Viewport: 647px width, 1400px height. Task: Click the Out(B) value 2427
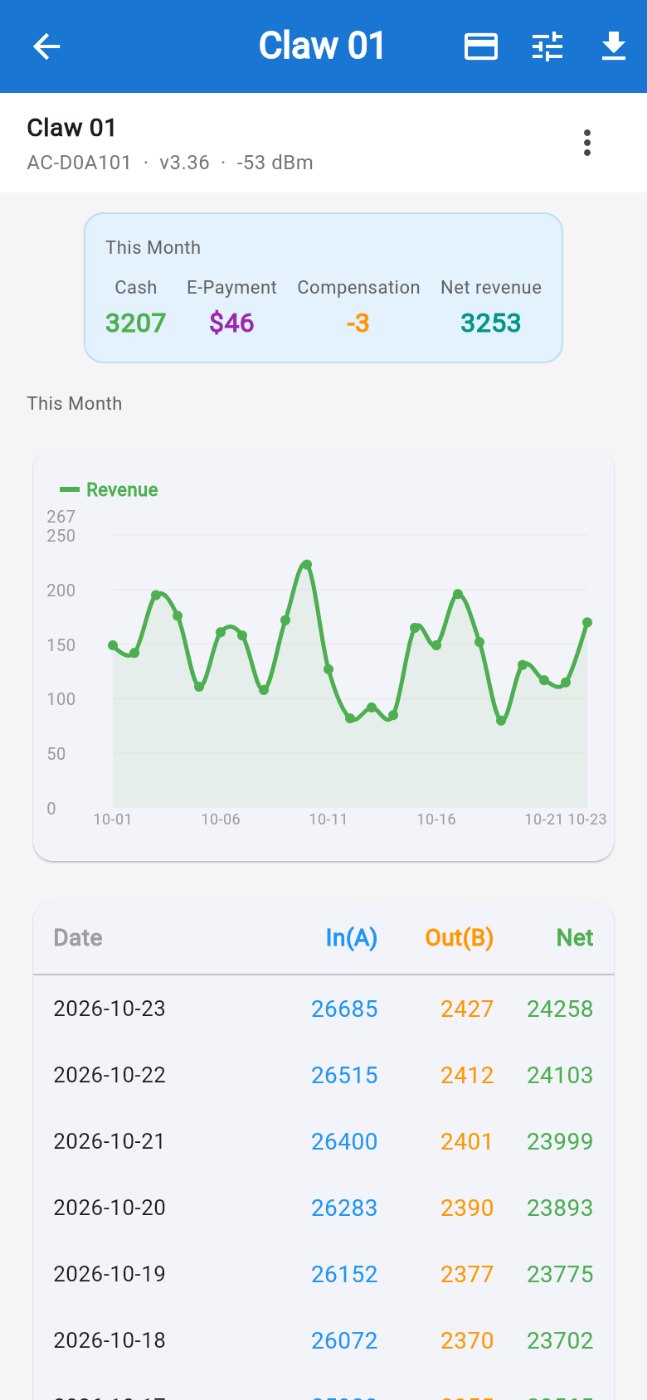[467, 1009]
